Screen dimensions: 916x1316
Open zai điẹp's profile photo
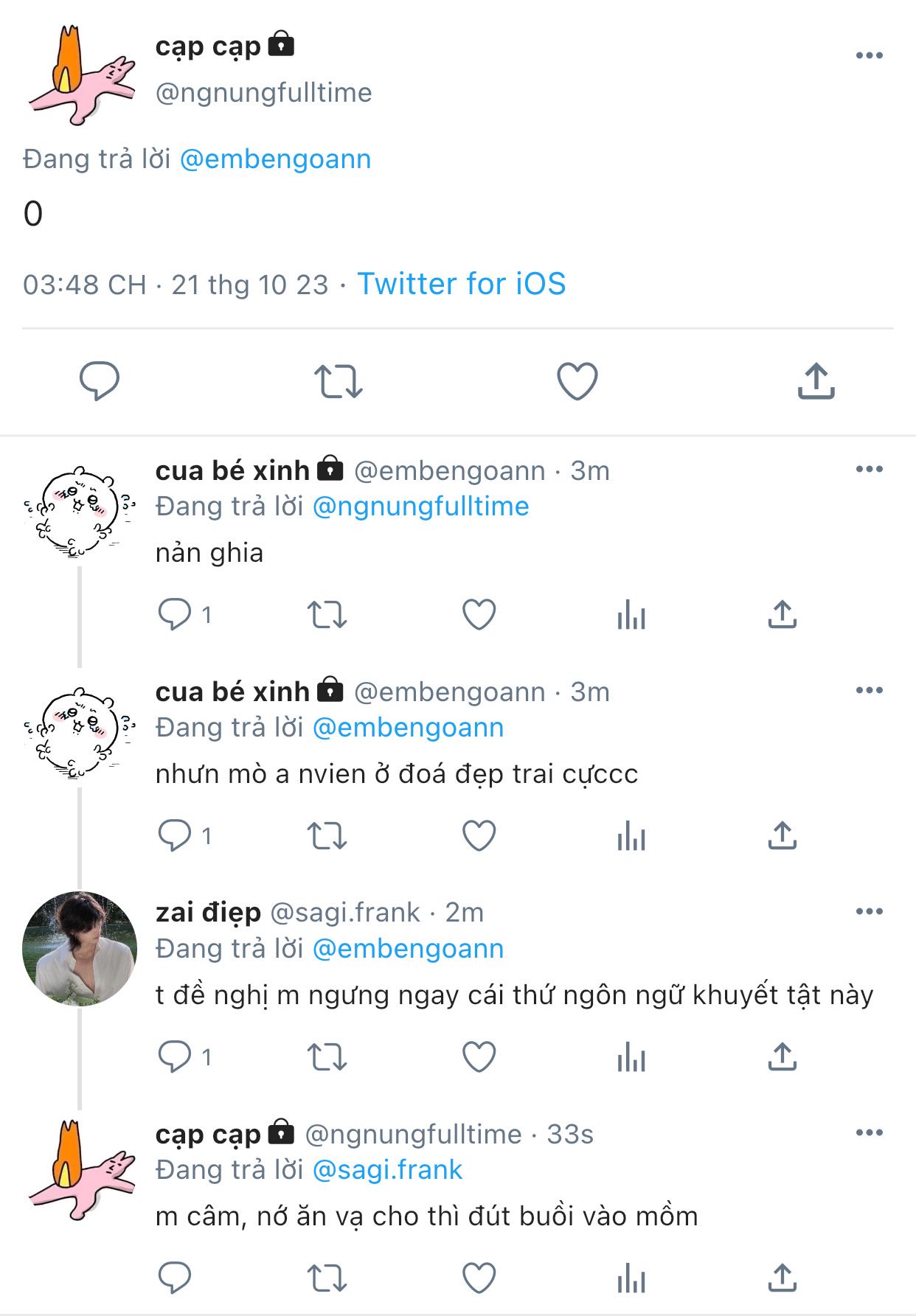click(80, 949)
